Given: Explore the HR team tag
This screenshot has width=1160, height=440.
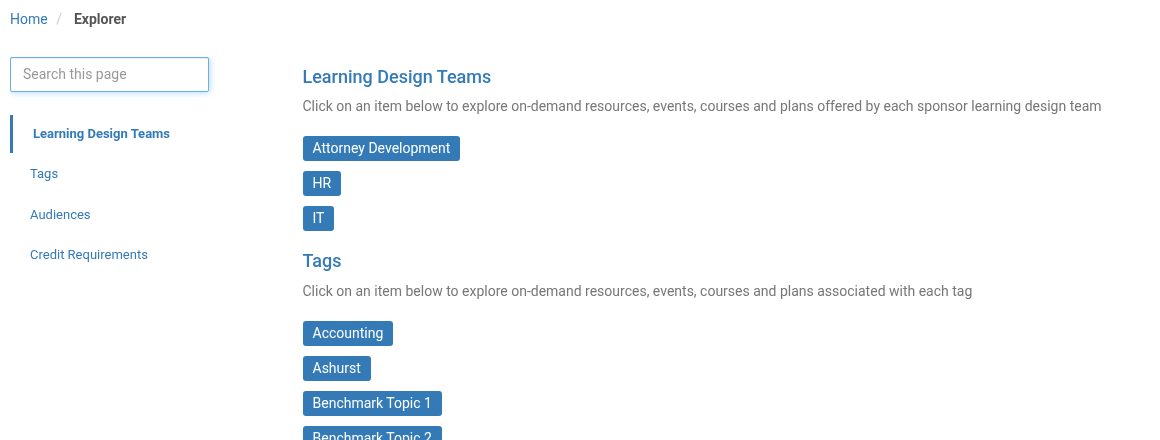Looking at the screenshot, I should click(322, 183).
